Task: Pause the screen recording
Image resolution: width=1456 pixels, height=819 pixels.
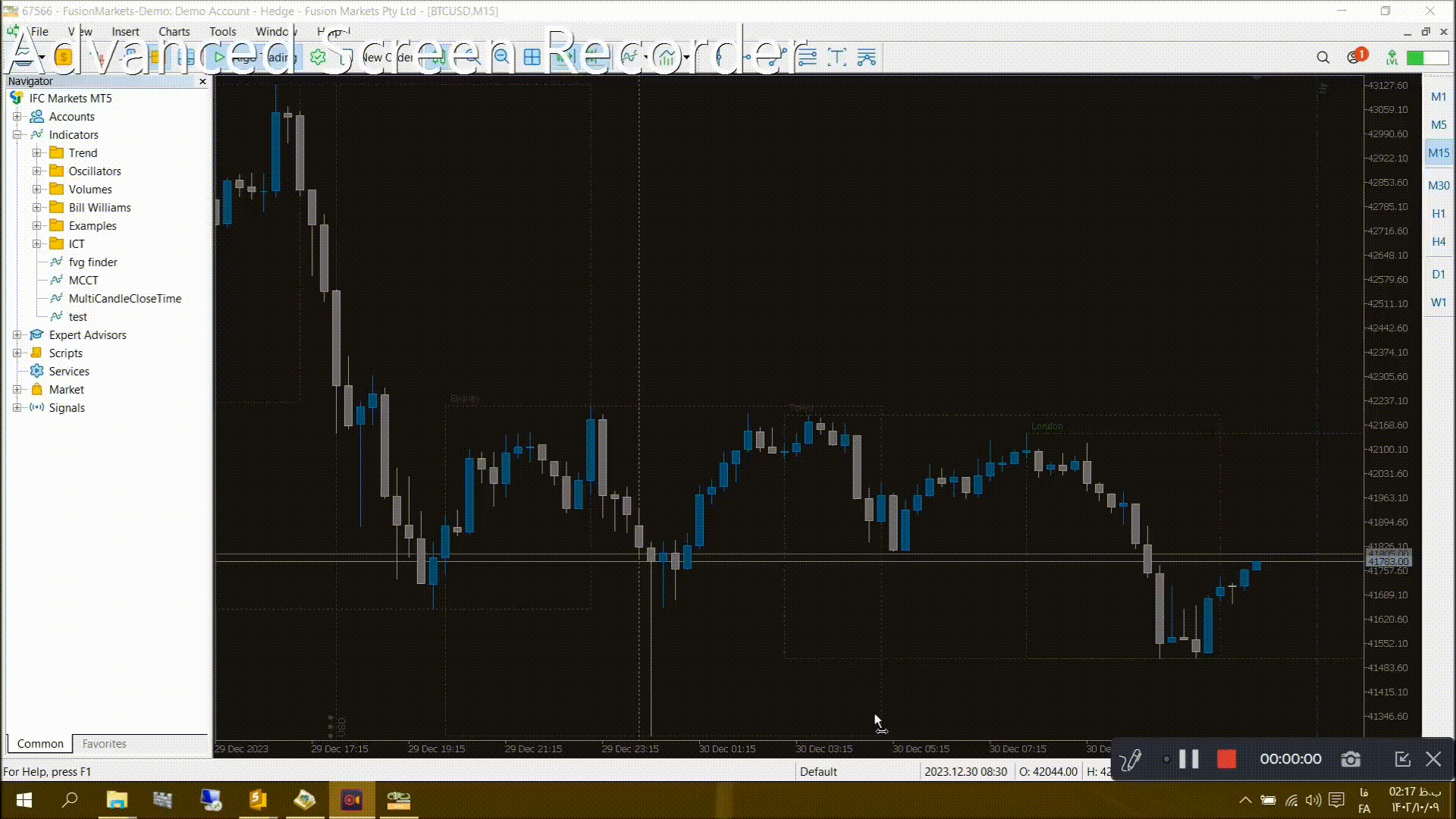Action: 1189,759
